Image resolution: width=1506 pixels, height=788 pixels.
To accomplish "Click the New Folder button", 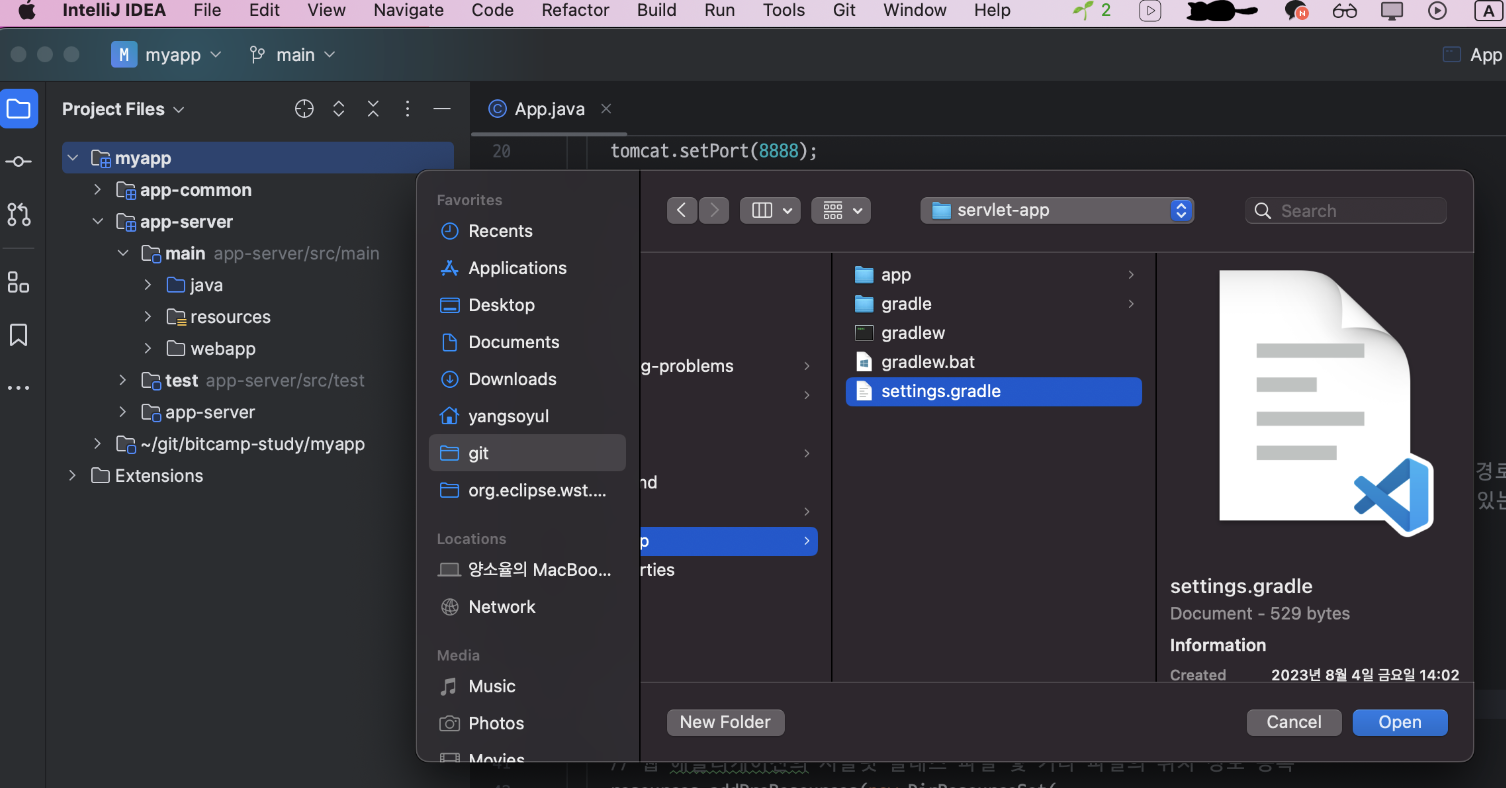I will pos(725,722).
